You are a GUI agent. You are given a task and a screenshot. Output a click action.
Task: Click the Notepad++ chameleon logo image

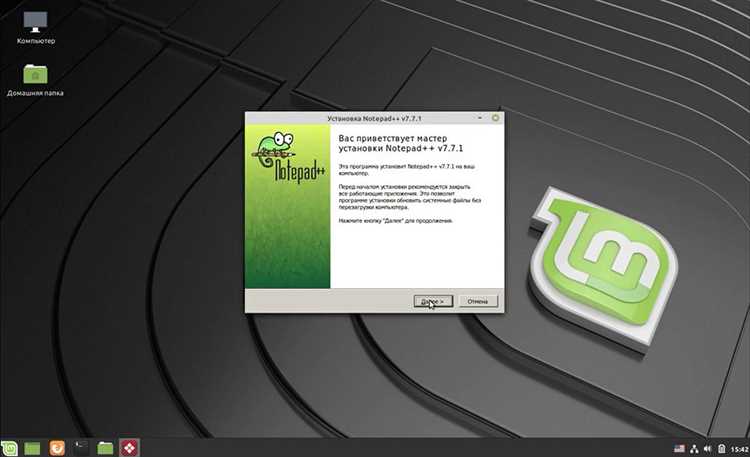(x=288, y=158)
